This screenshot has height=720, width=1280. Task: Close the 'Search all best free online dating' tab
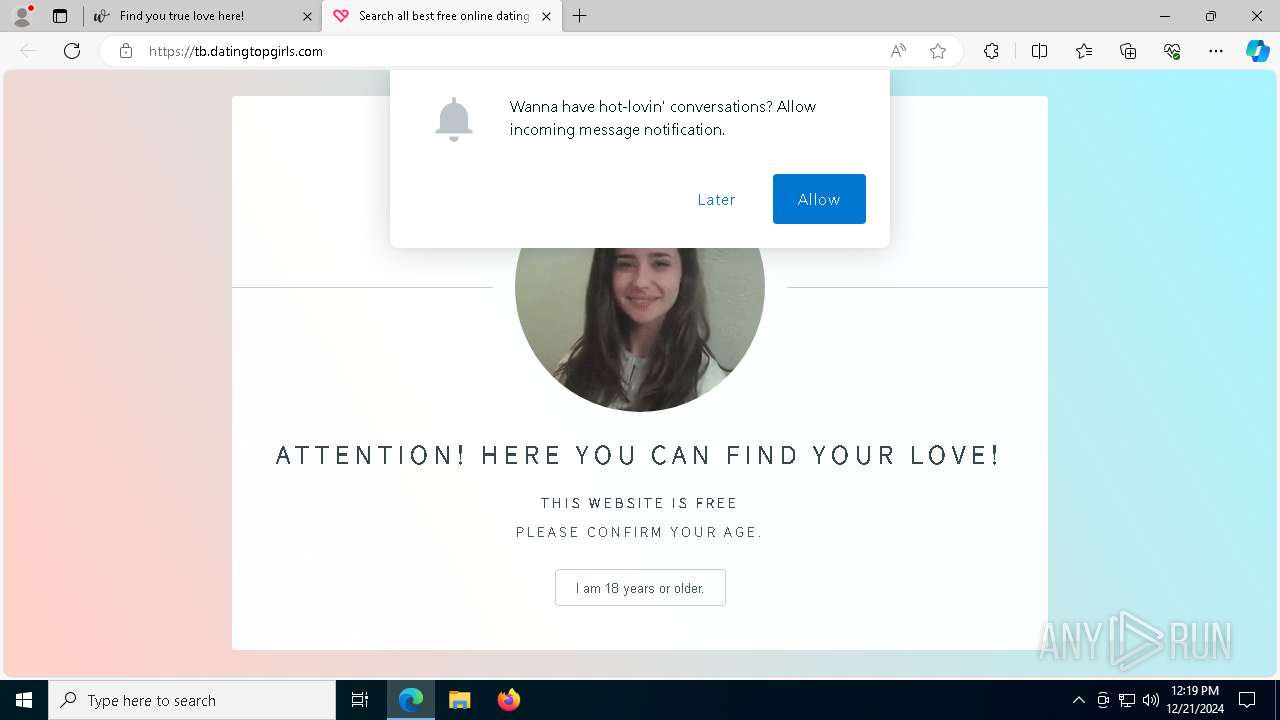[546, 16]
